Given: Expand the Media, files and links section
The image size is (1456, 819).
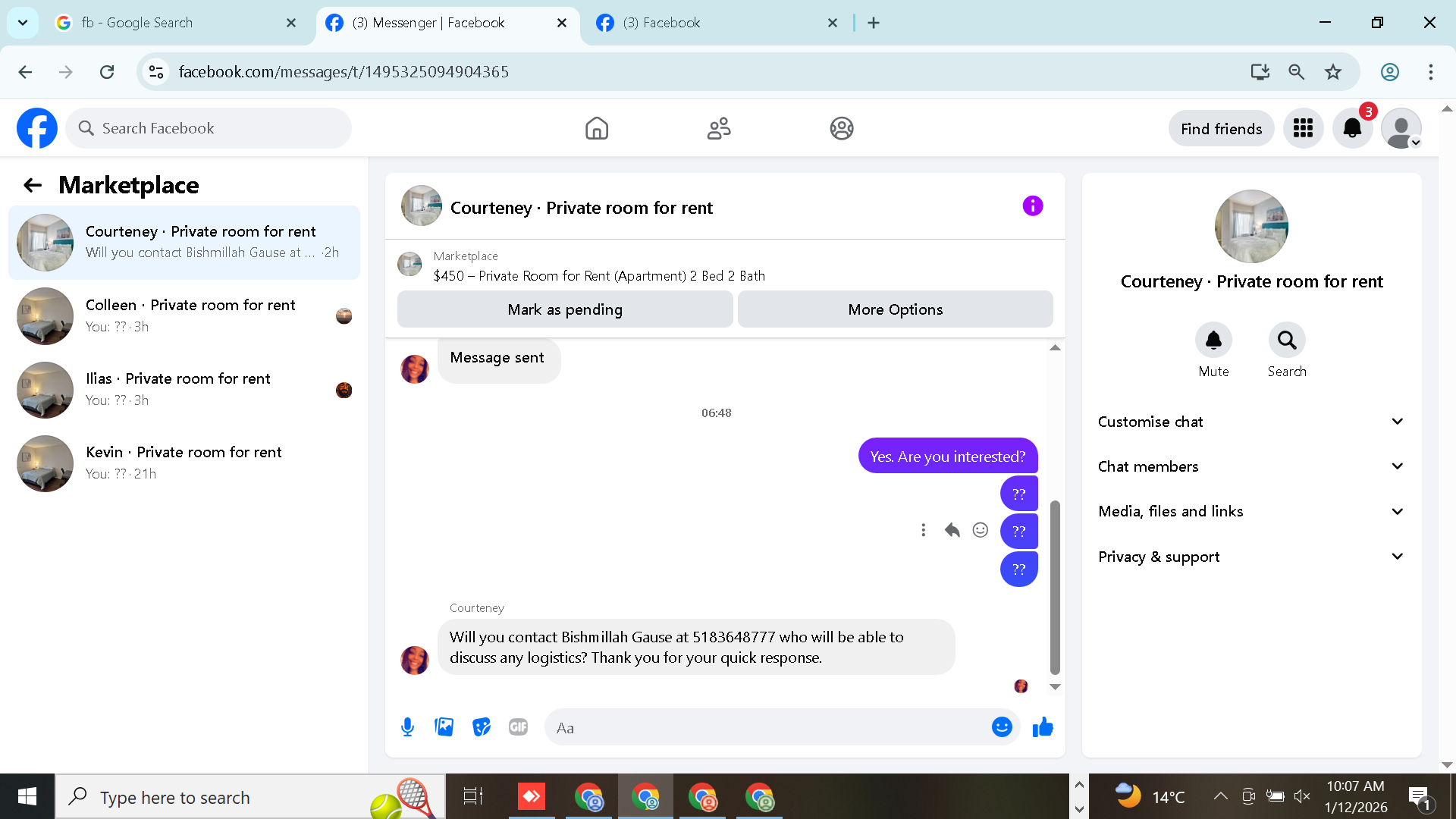Looking at the screenshot, I should pyautogui.click(x=1250, y=511).
